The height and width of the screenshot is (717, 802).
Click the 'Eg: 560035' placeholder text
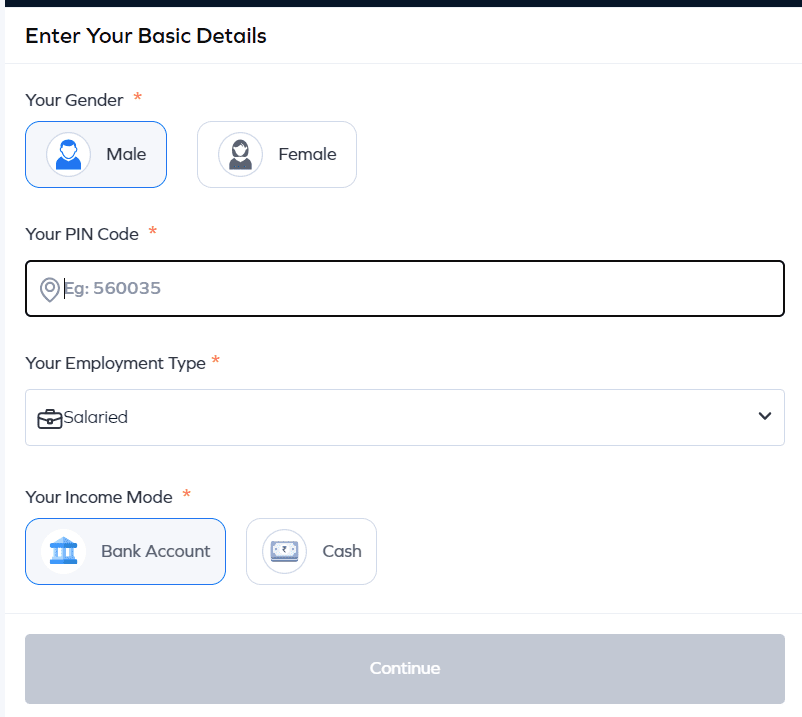click(112, 289)
